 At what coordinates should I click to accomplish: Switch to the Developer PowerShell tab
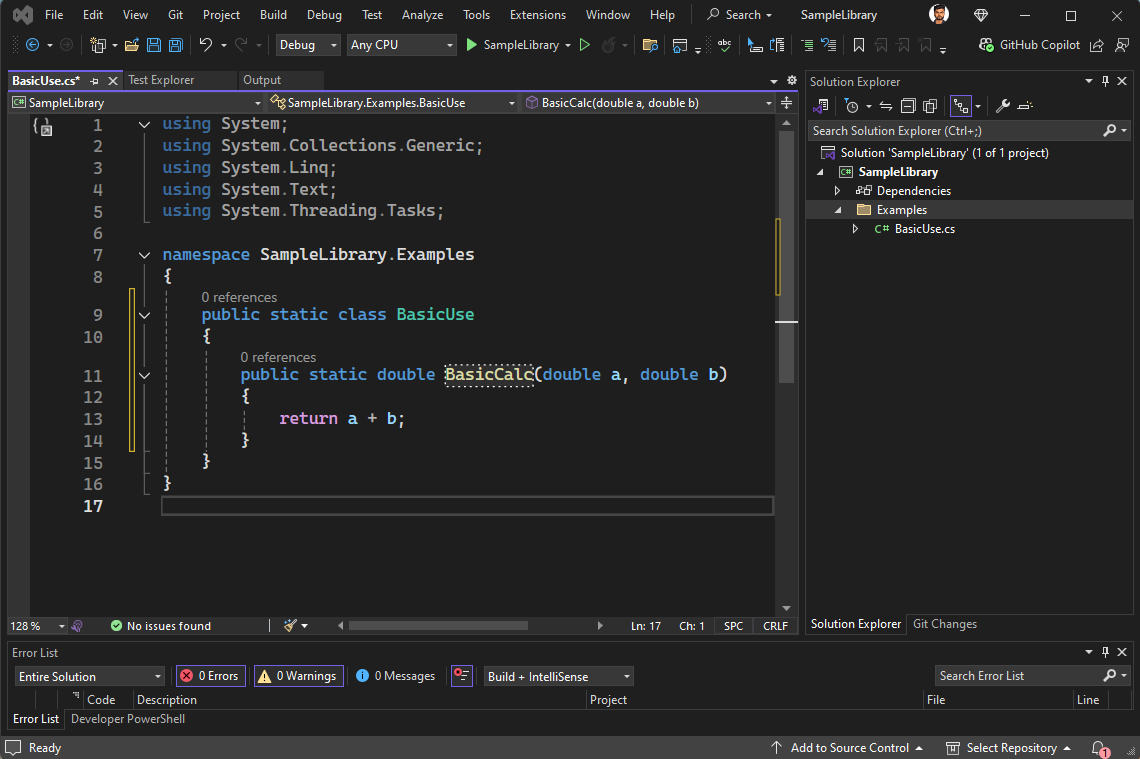[128, 719]
